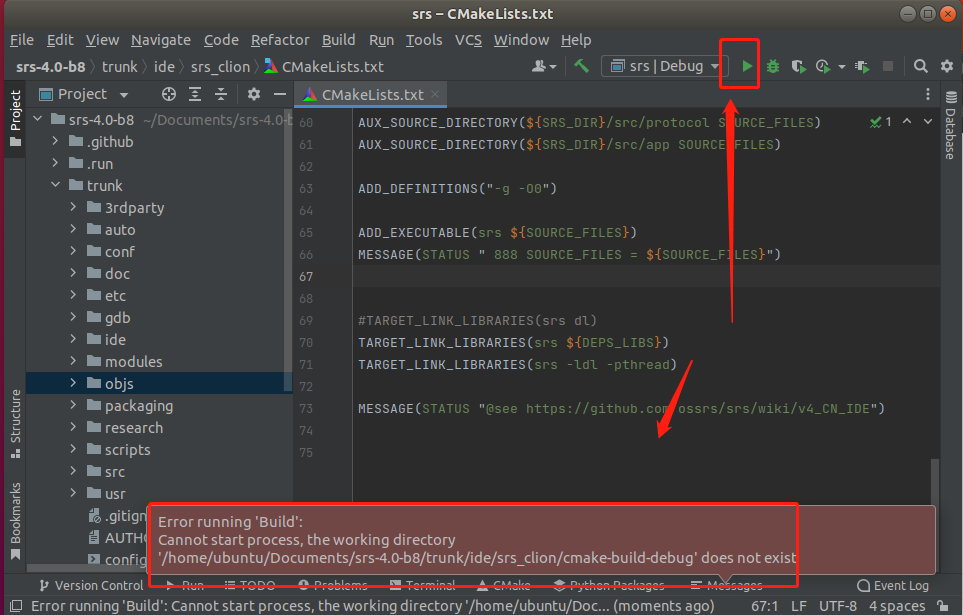
Task: Toggle the Project tool window side tab
Action: click(15, 119)
